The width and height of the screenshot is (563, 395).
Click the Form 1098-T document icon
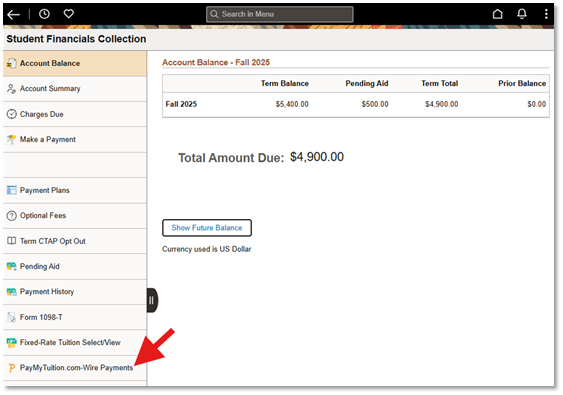11,317
